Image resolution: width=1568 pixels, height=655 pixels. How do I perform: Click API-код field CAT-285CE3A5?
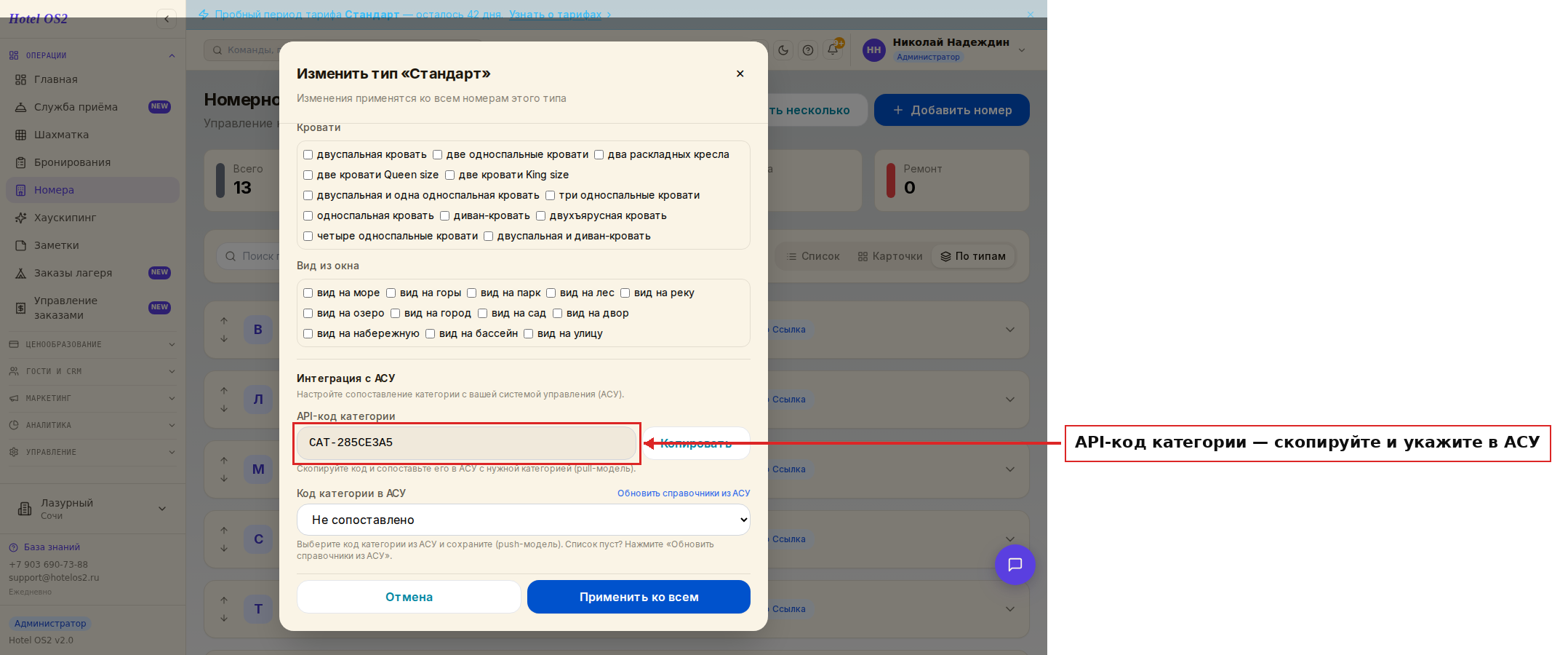[467, 442]
